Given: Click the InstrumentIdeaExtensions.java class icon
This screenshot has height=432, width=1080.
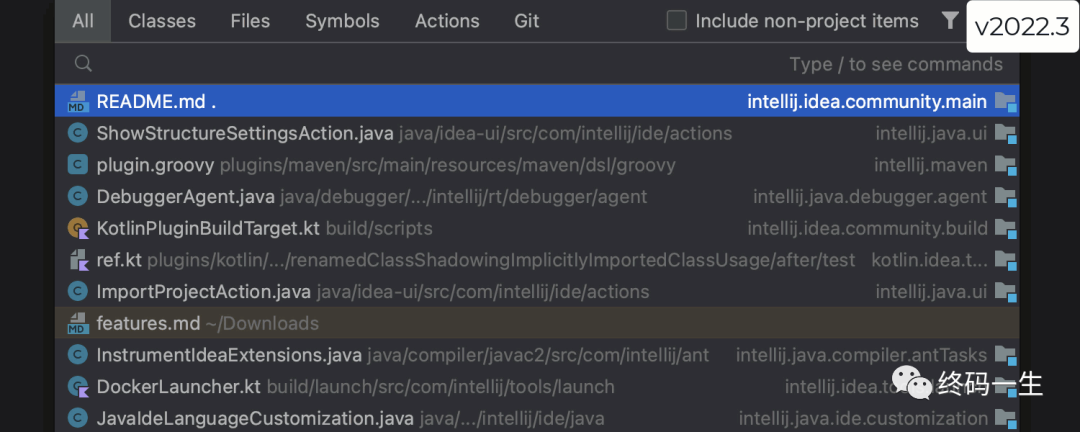Looking at the screenshot, I should click(79, 355).
